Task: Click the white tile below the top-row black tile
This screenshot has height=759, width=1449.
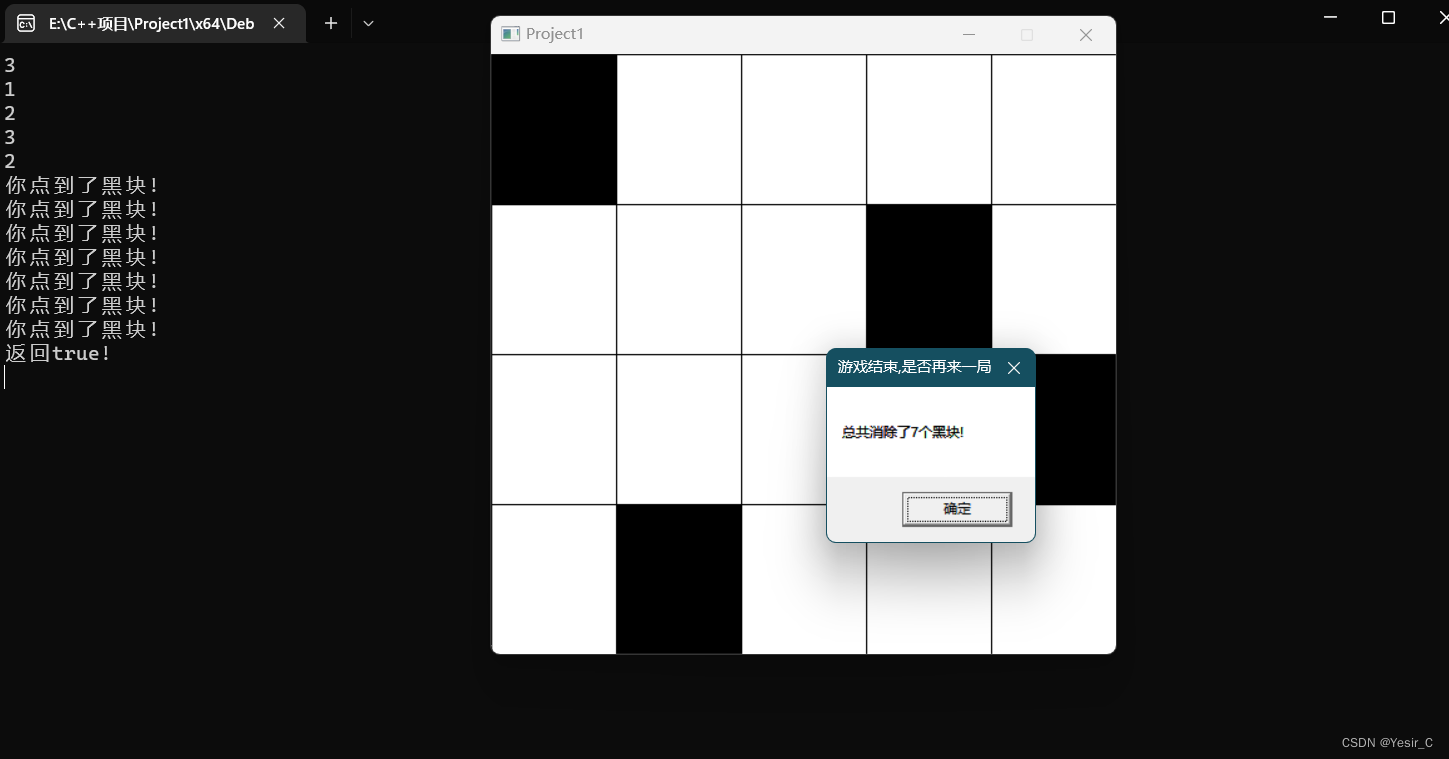Action: click(554, 279)
